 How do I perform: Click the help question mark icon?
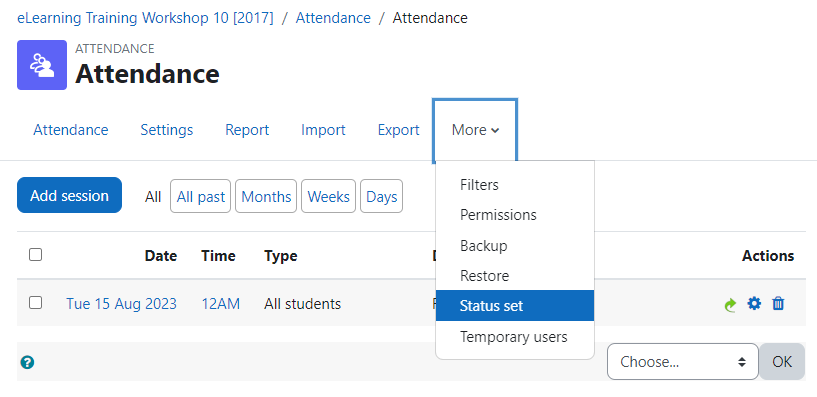coord(27,363)
